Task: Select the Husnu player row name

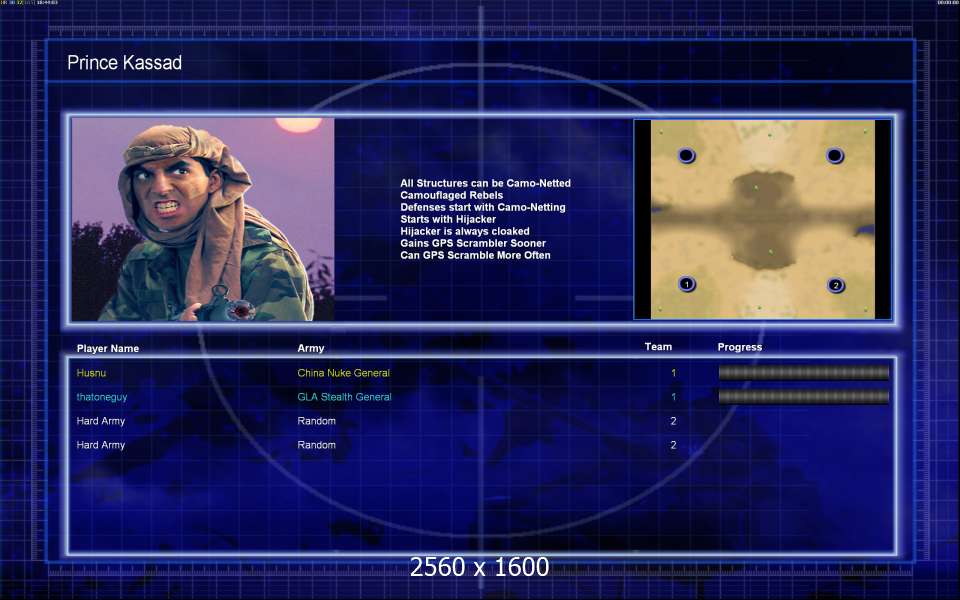Action: point(91,373)
